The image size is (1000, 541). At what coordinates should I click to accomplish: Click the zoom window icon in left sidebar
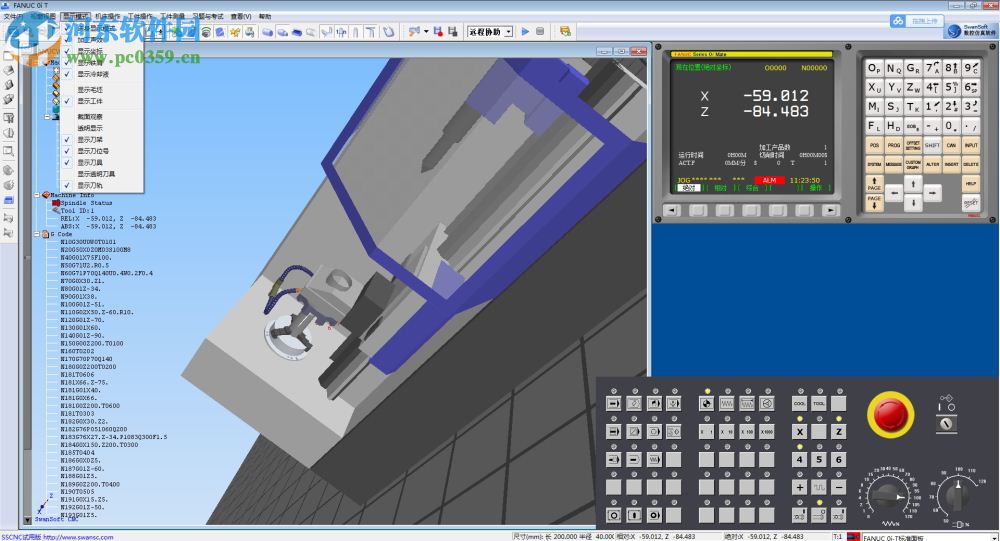click(9, 151)
